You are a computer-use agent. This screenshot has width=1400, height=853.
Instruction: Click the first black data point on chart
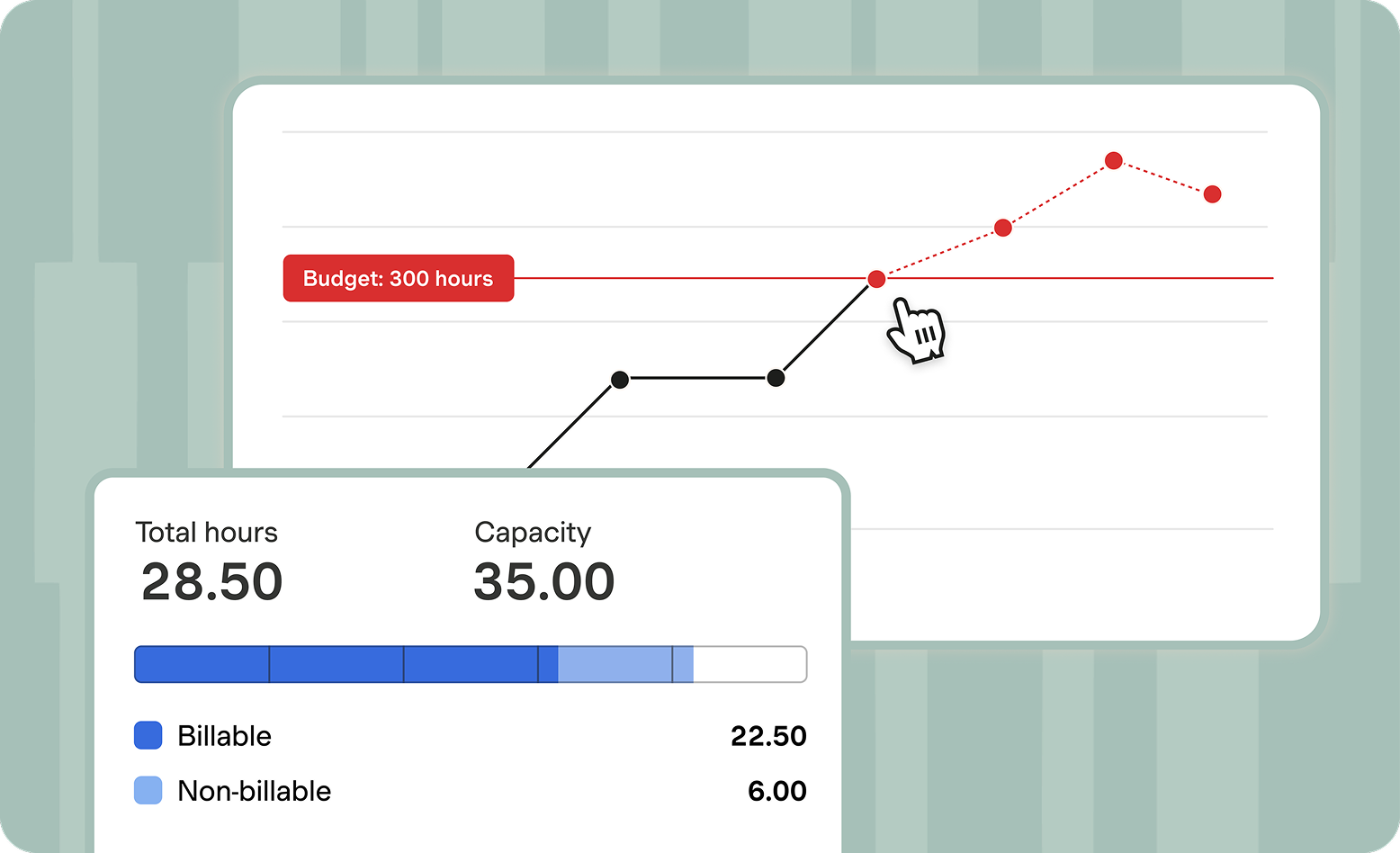pyautogui.click(x=620, y=380)
